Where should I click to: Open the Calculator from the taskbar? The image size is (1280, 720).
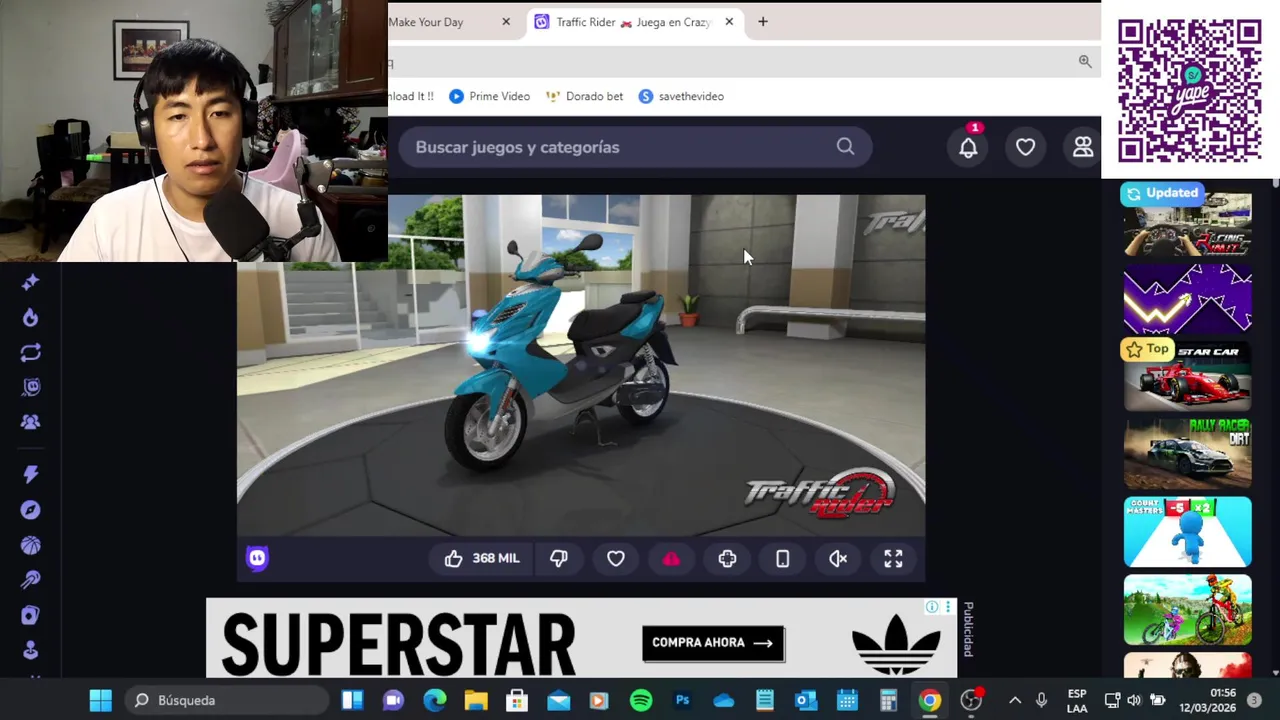pos(888,700)
